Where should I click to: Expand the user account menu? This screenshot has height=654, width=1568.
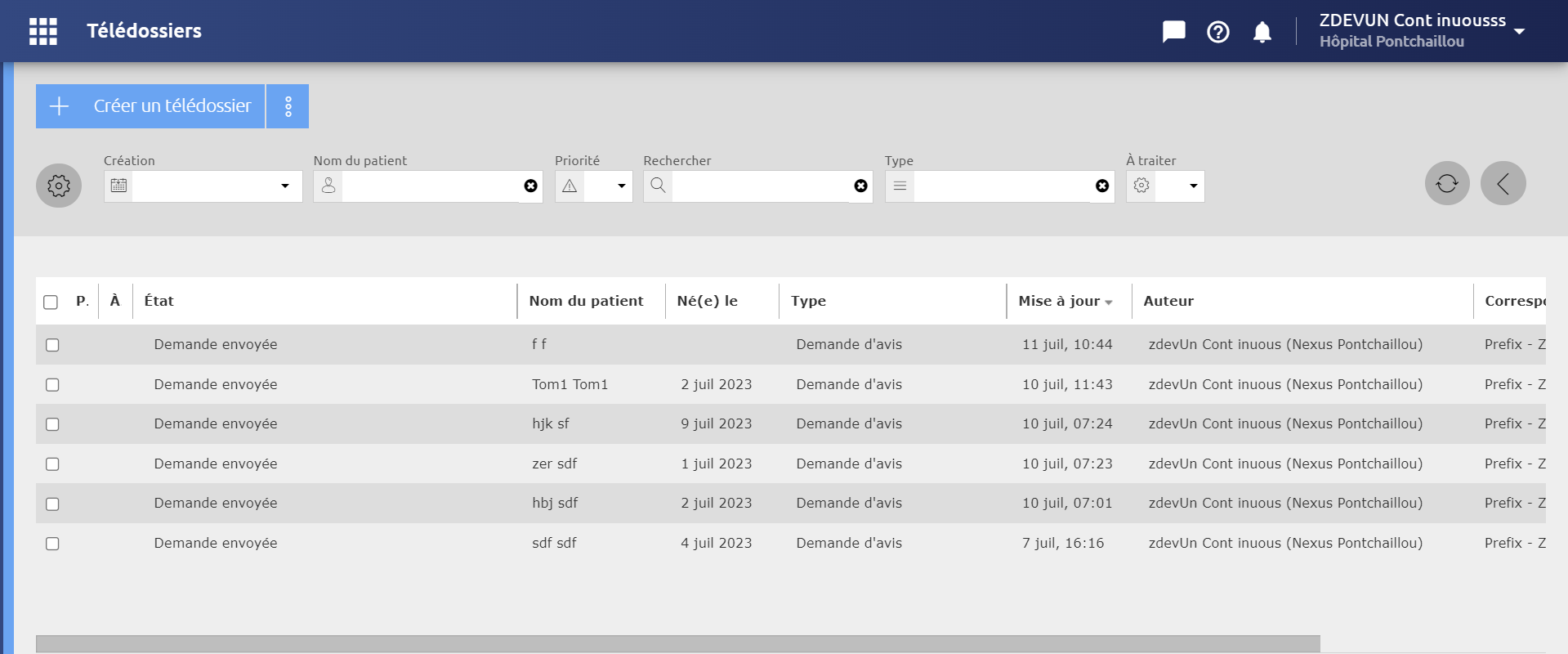click(1520, 31)
